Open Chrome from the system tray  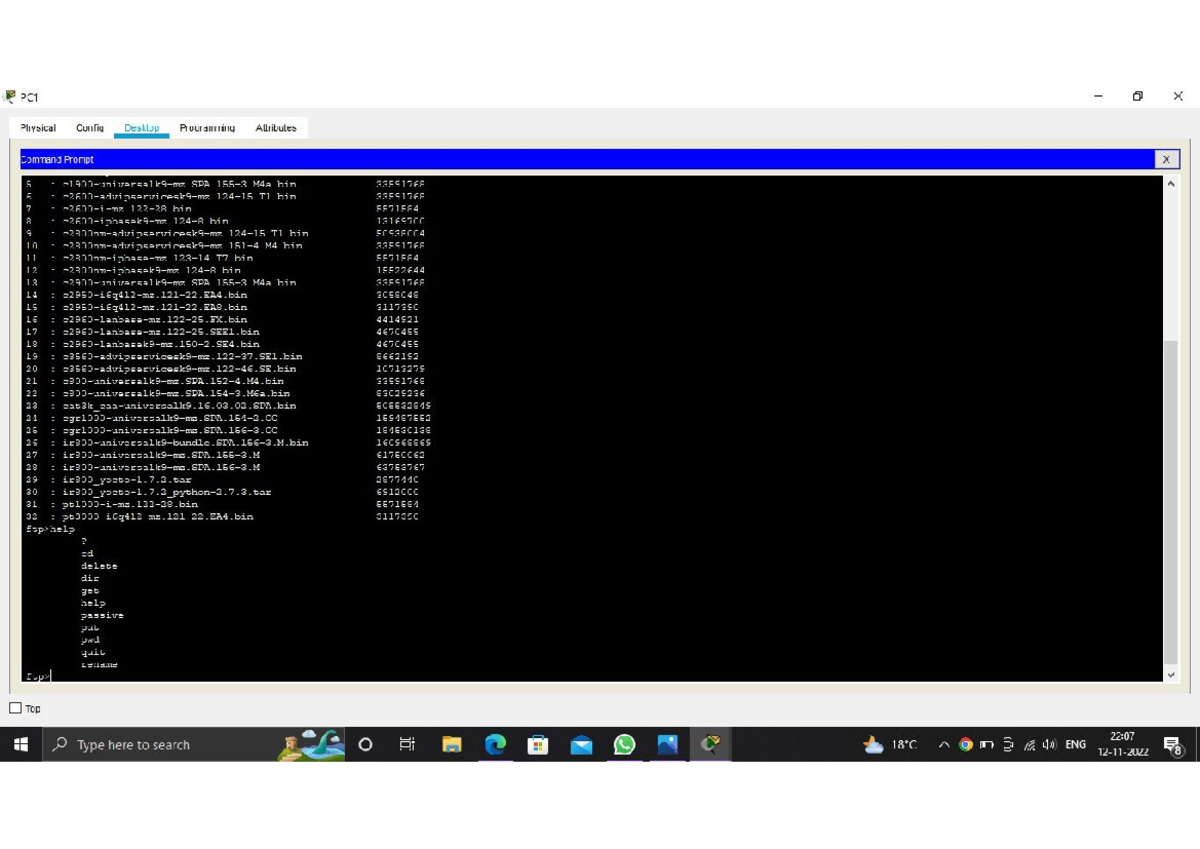point(966,744)
